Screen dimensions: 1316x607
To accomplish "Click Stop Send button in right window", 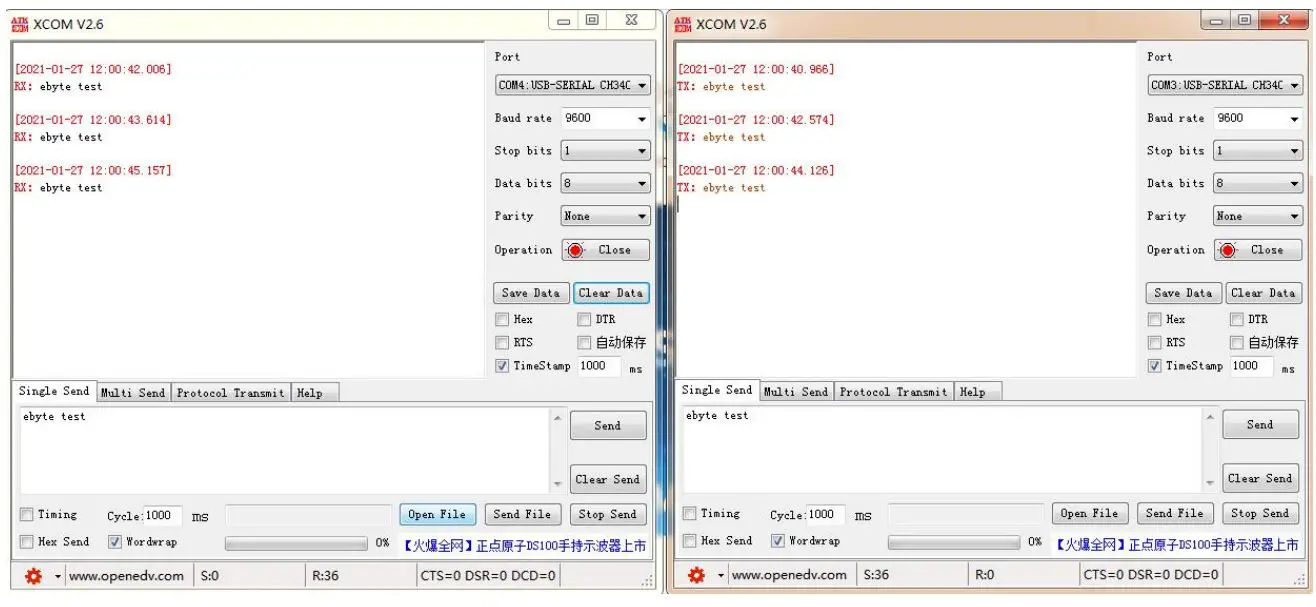I will (1260, 514).
